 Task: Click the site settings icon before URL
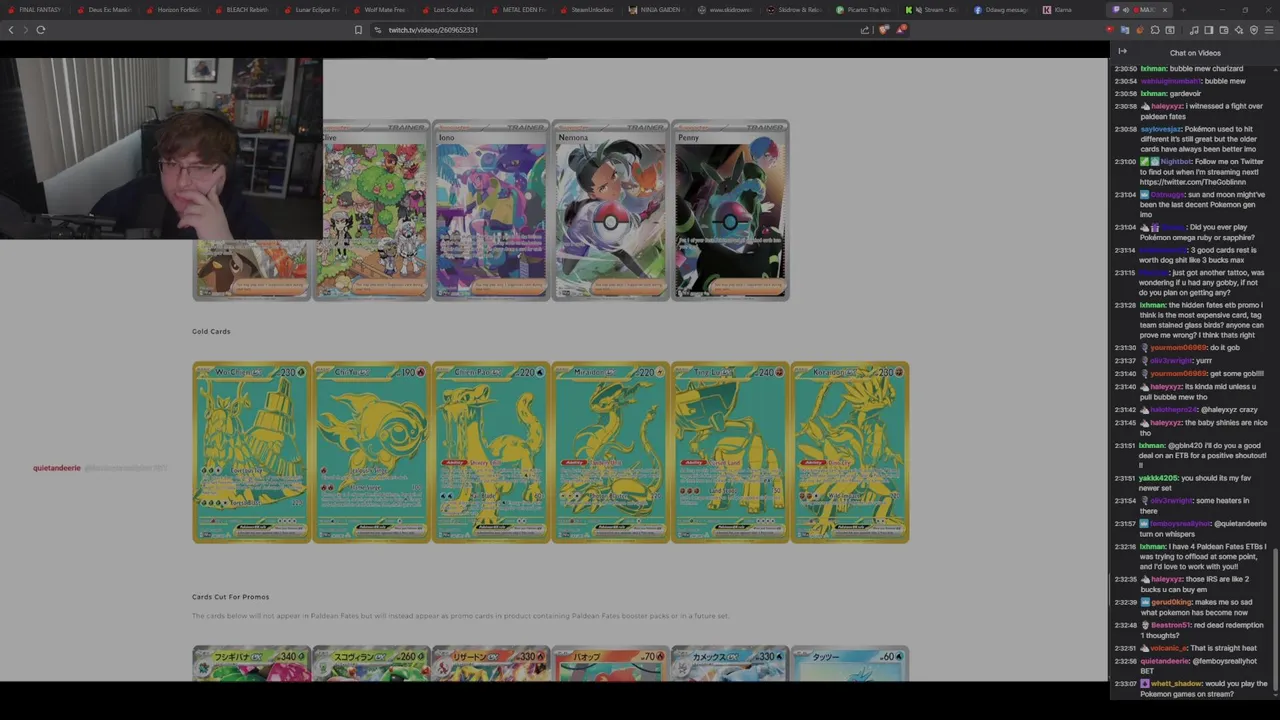click(378, 30)
